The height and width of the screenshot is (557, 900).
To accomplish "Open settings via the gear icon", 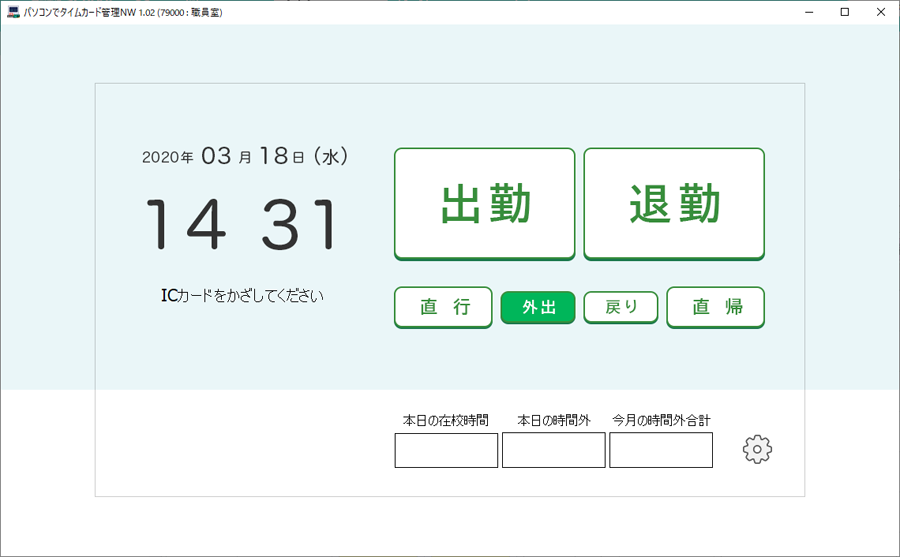I will tap(757, 449).
